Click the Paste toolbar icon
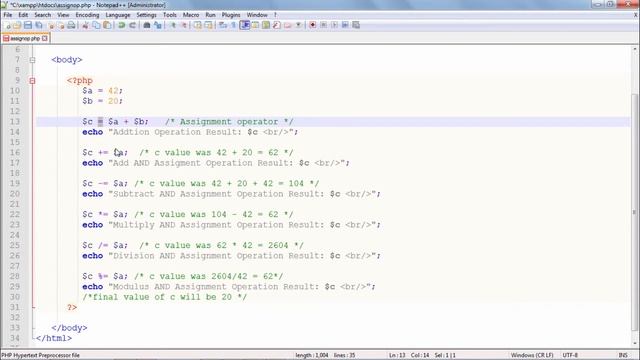The width and height of the screenshot is (640, 360). (107, 25)
